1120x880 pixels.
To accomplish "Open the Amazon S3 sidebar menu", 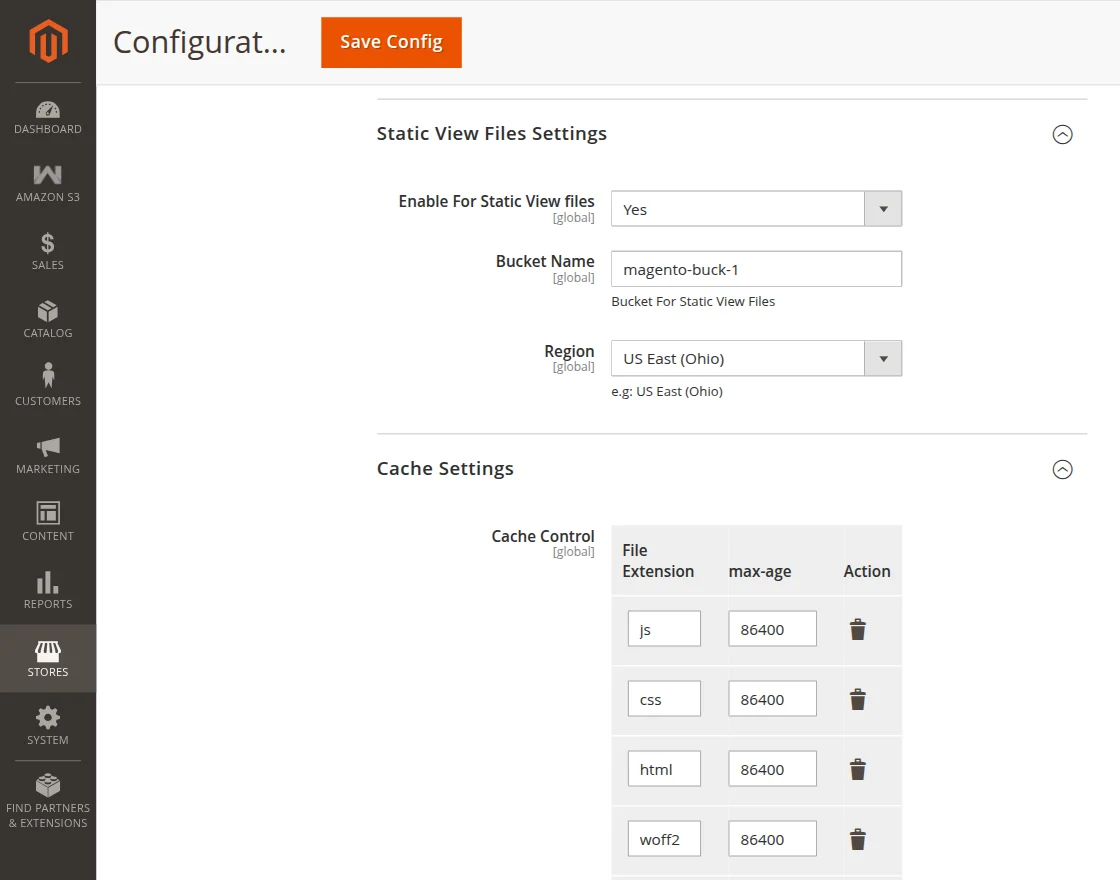I will pyautogui.click(x=48, y=185).
